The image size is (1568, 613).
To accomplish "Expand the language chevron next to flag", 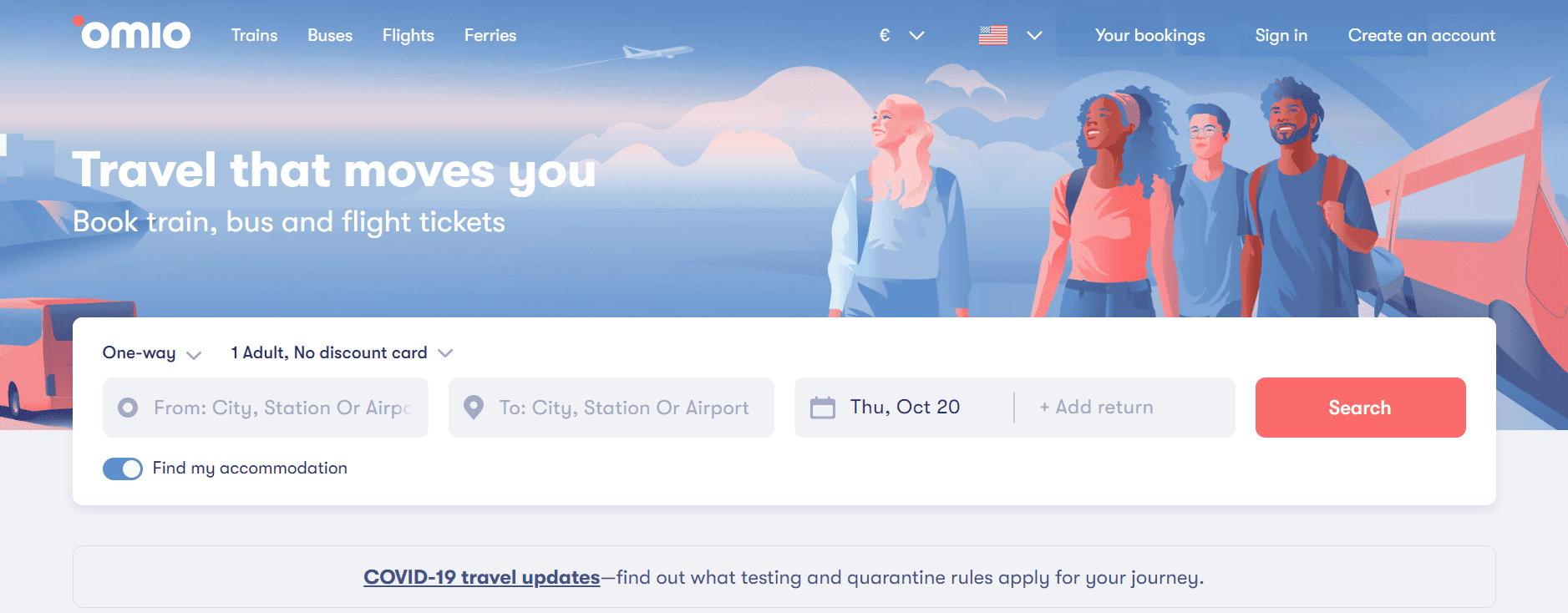I will click(1034, 35).
